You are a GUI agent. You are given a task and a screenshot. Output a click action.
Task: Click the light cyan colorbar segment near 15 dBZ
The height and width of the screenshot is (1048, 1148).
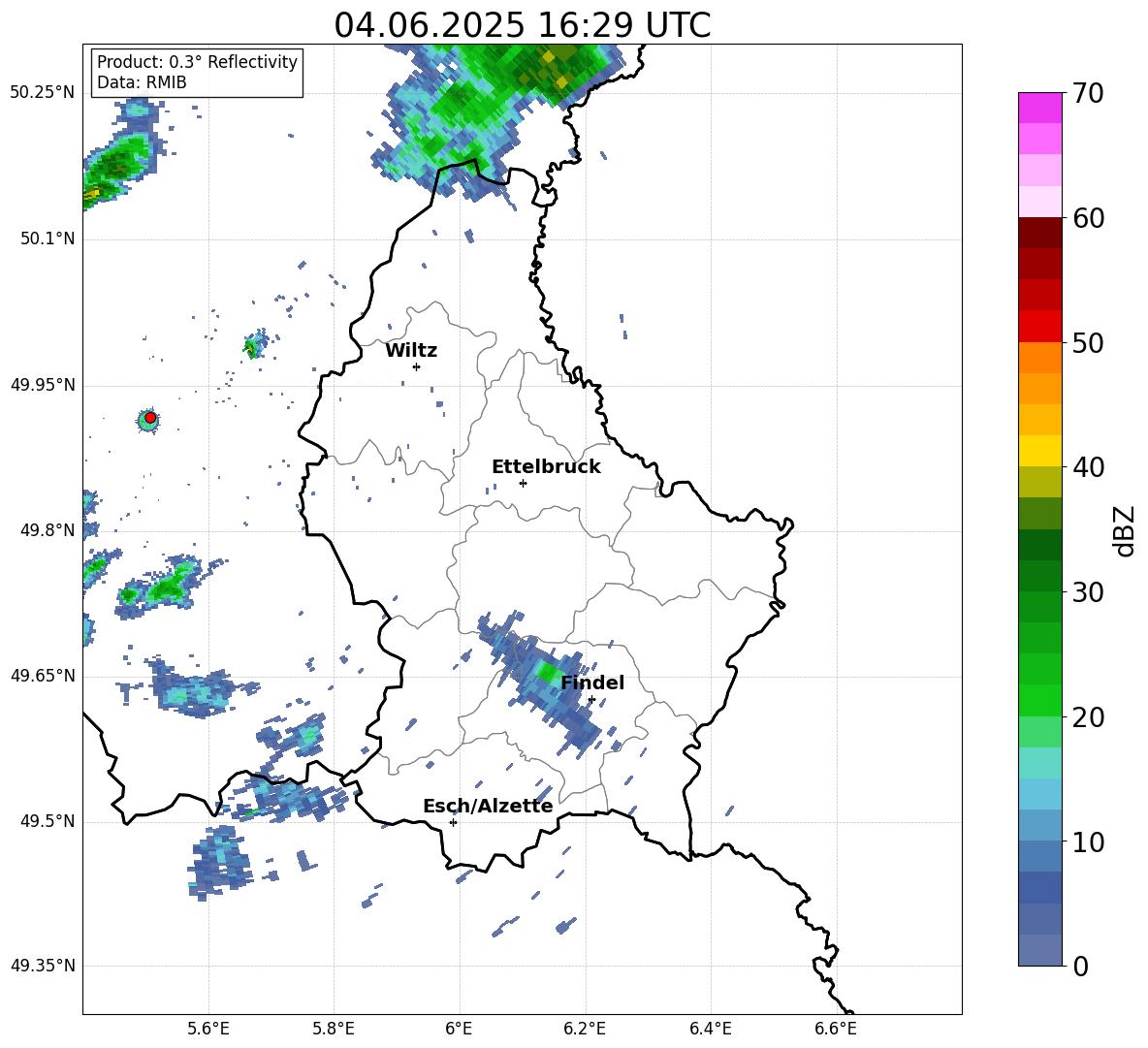click(1039, 763)
